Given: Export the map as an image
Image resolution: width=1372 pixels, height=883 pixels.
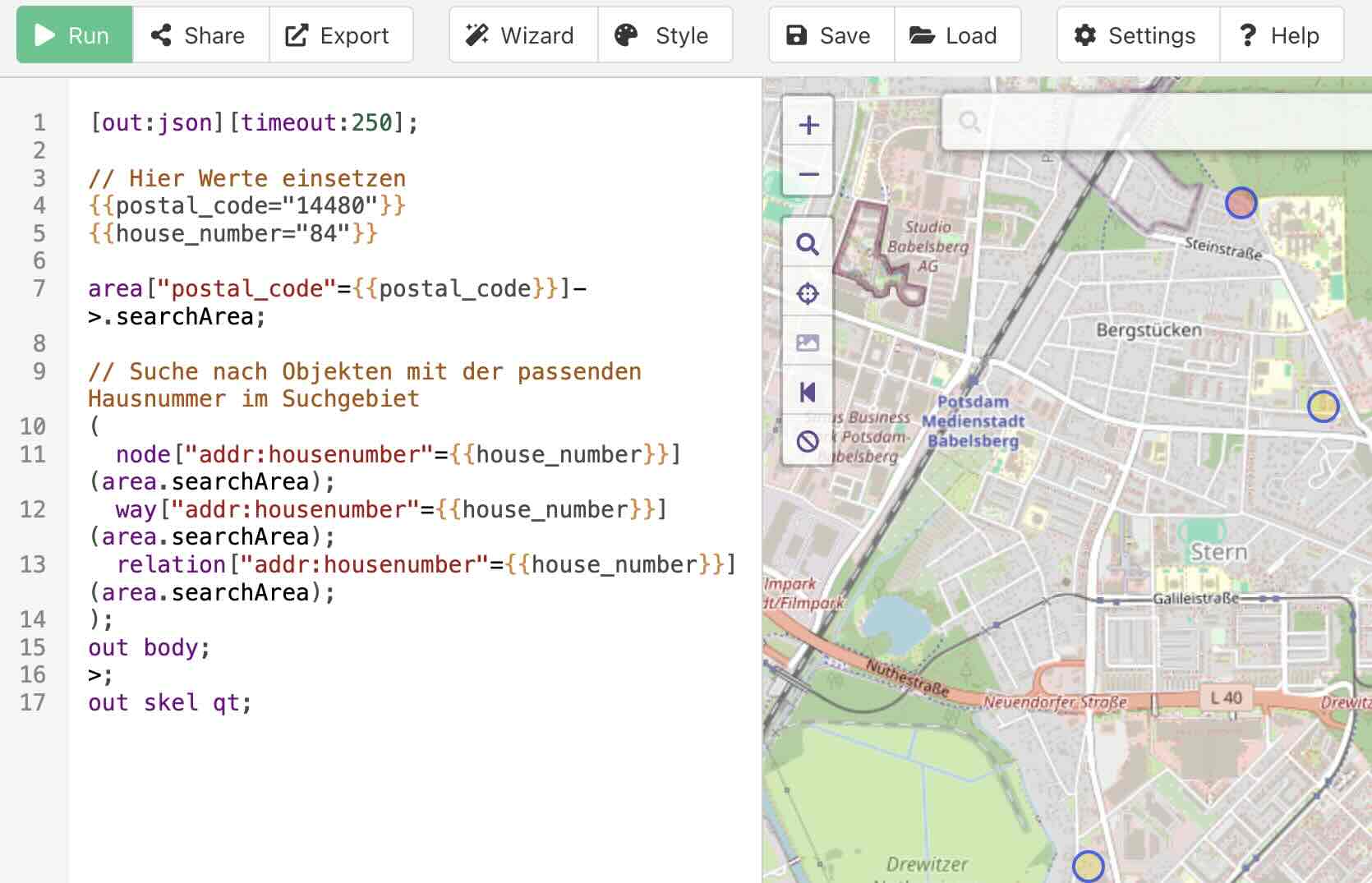Looking at the screenshot, I should 808,342.
